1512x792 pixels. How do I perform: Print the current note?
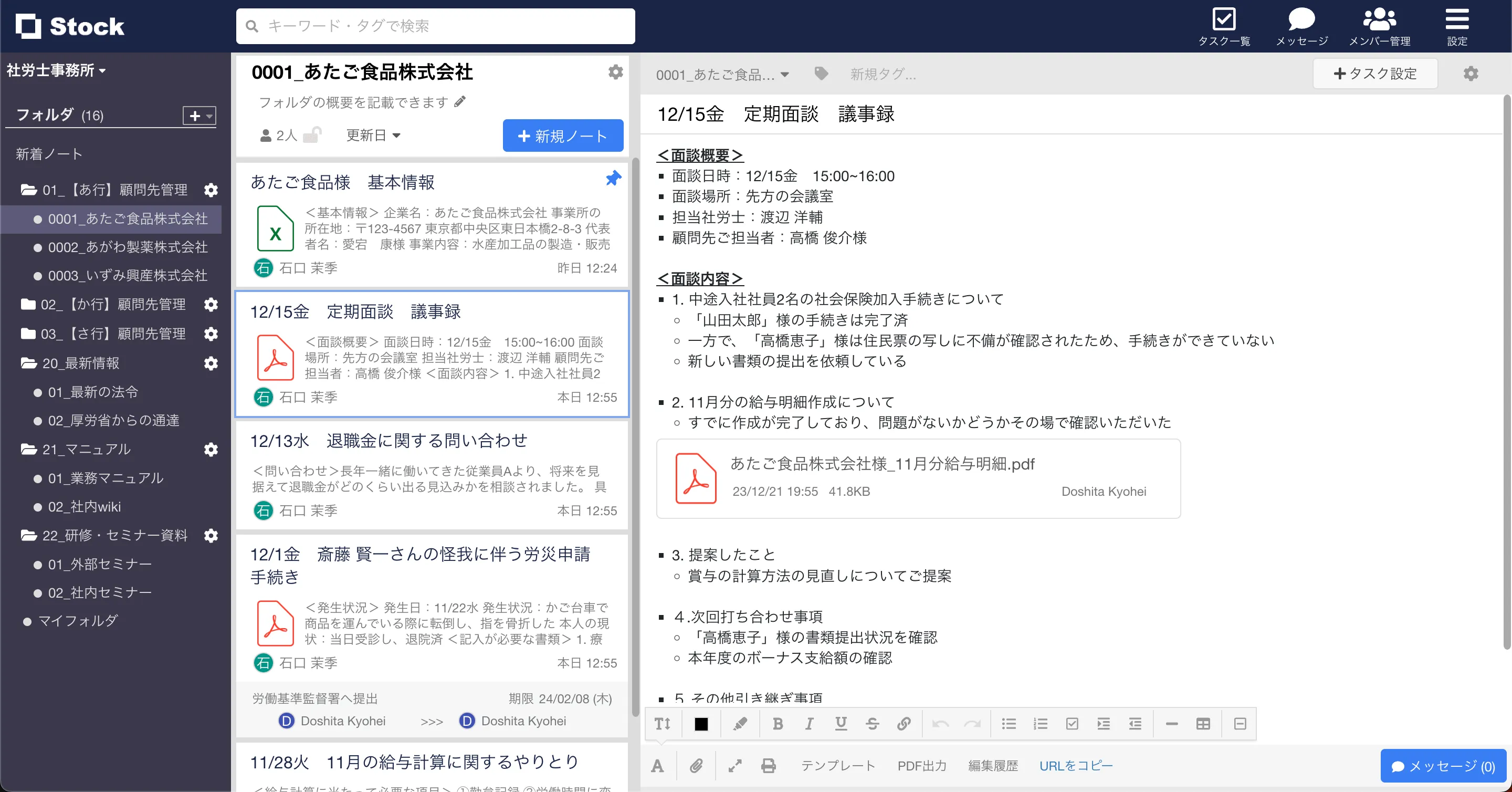pyautogui.click(x=768, y=766)
